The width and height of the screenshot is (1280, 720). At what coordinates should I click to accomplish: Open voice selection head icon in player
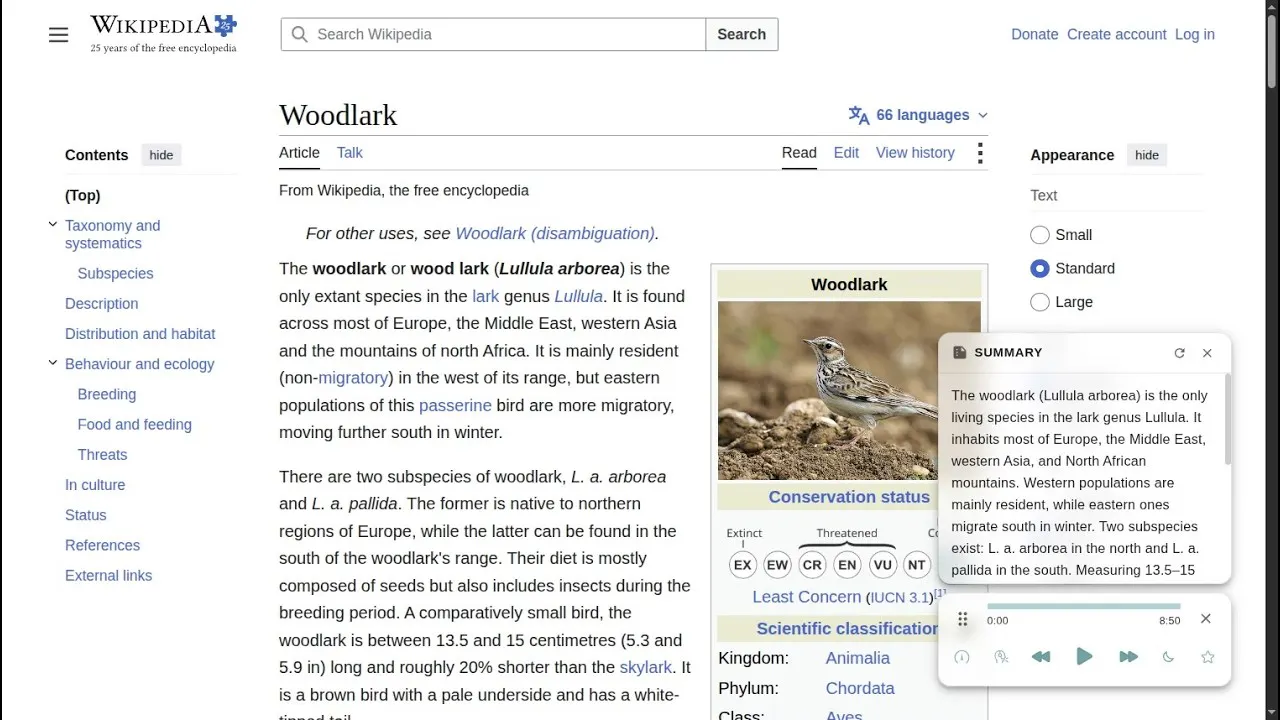[x=1001, y=657]
